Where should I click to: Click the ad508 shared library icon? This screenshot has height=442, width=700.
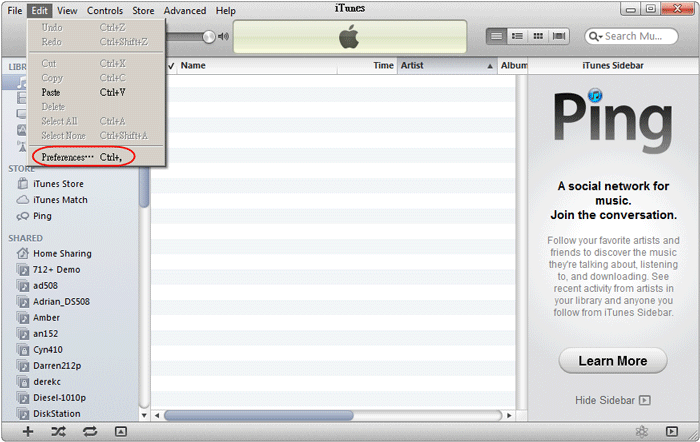[x=22, y=286]
